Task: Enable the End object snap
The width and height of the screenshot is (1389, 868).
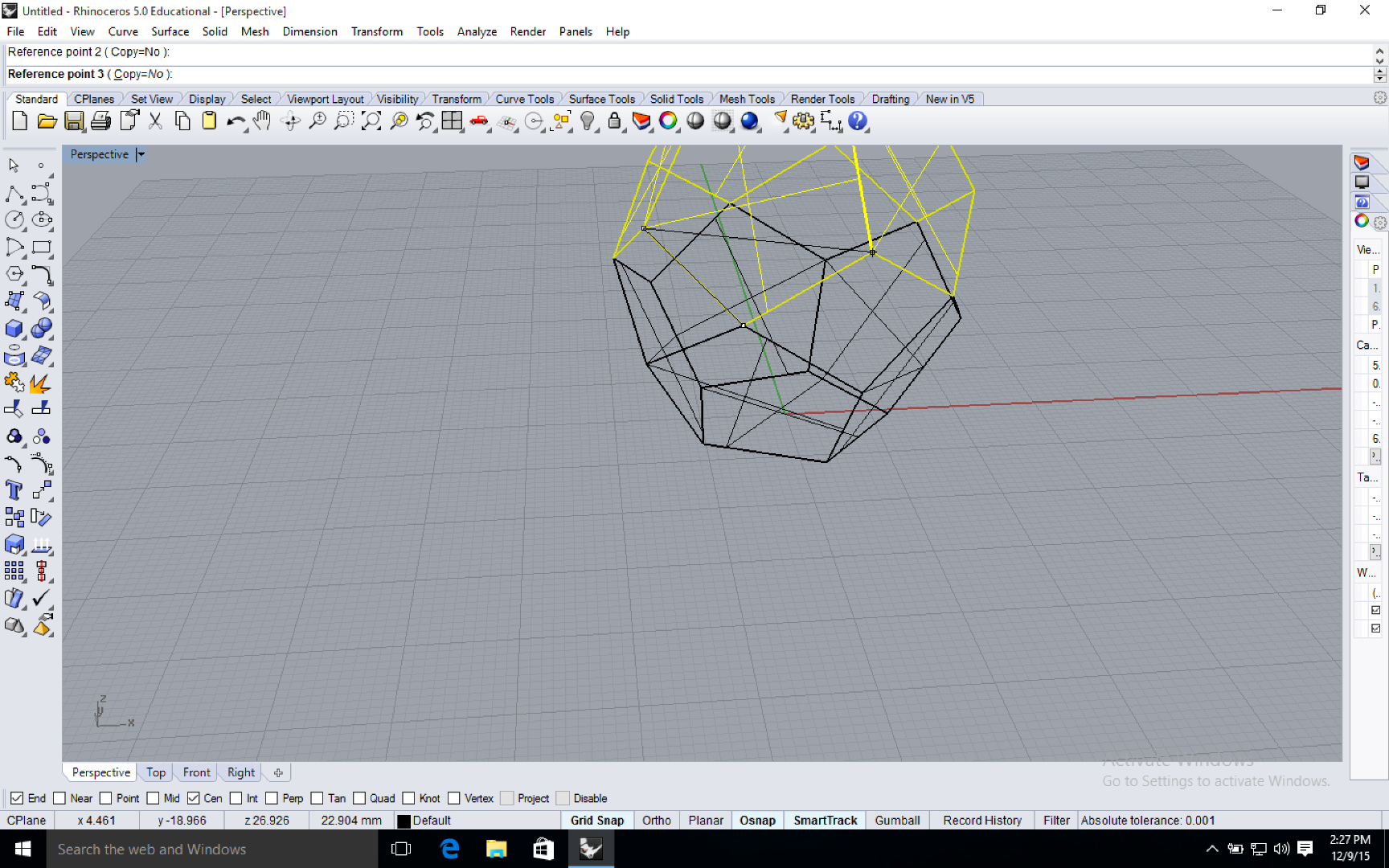Action: coord(17,798)
